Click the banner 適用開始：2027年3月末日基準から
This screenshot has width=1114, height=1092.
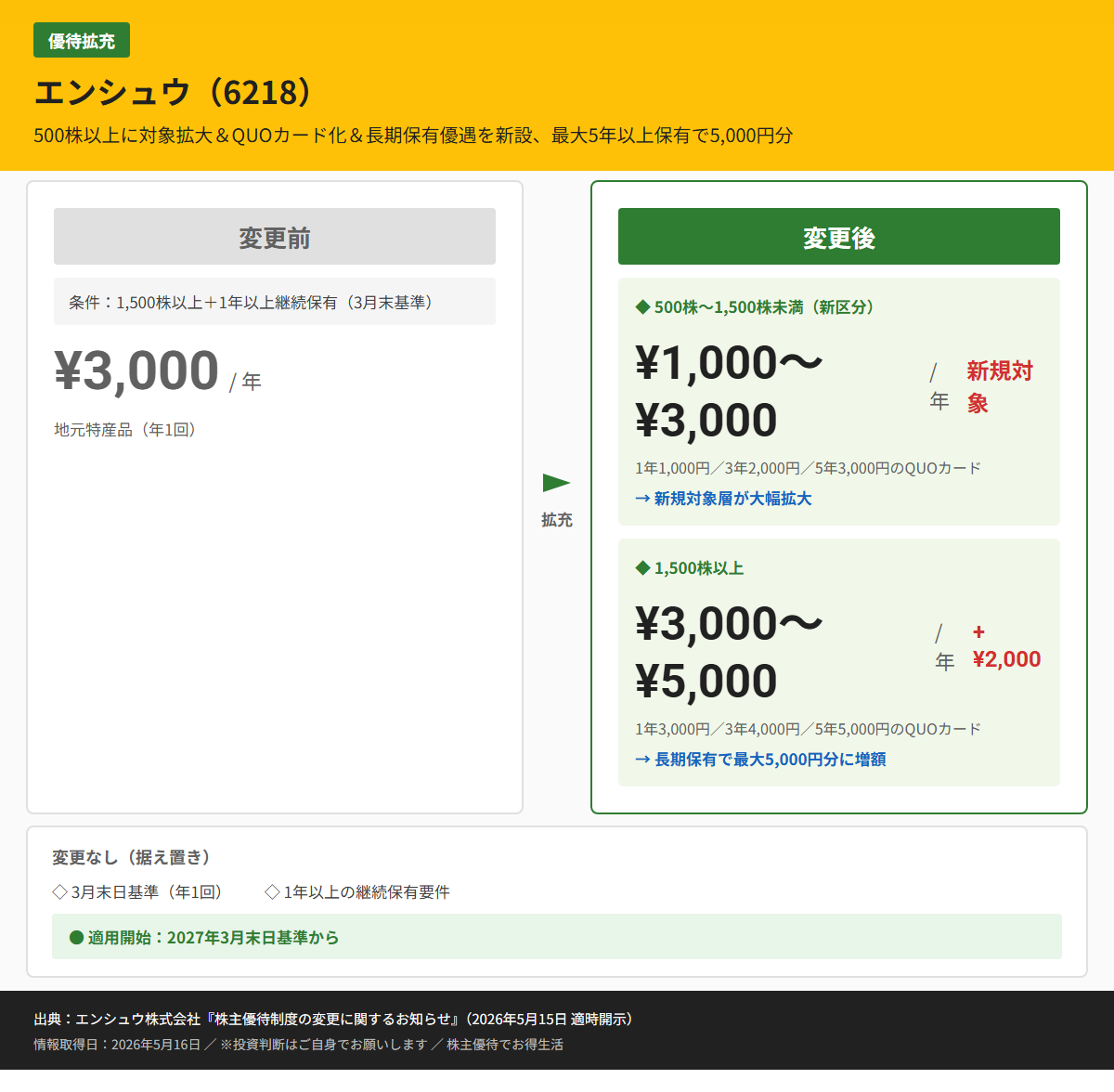(x=557, y=936)
